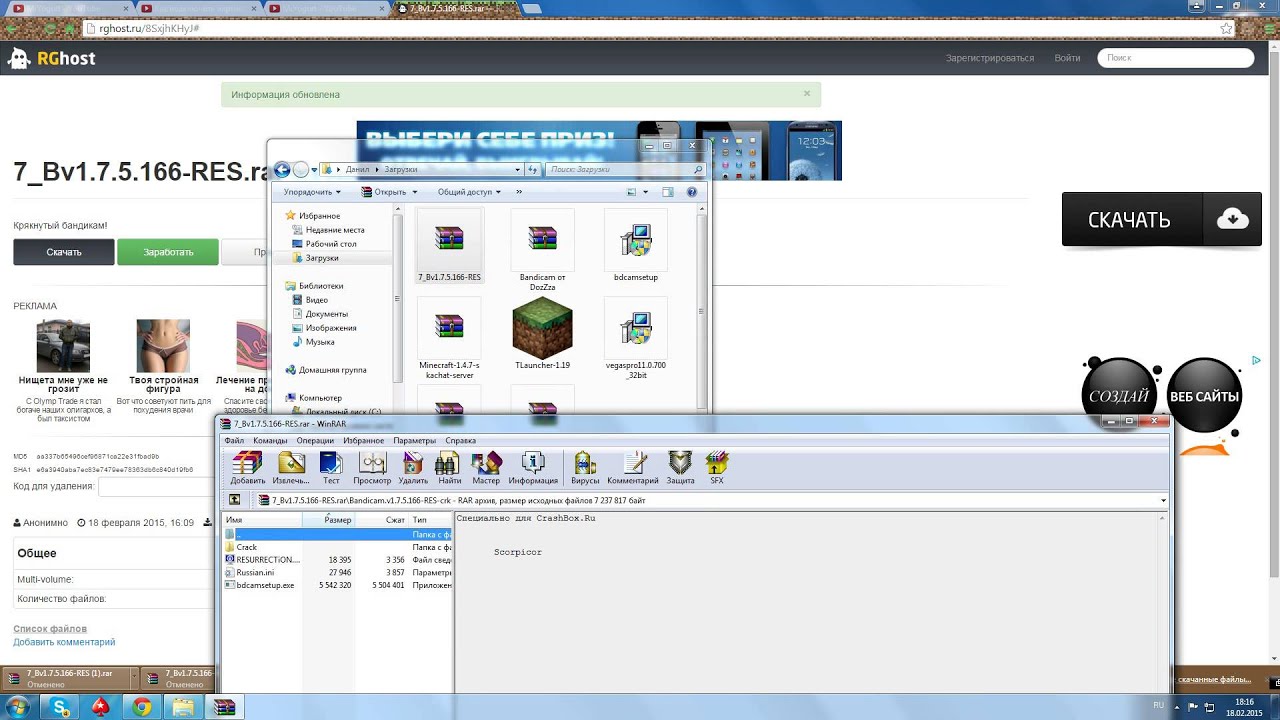
Task: Click the Поиск search field on RGhost
Action: pyautogui.click(x=1176, y=58)
